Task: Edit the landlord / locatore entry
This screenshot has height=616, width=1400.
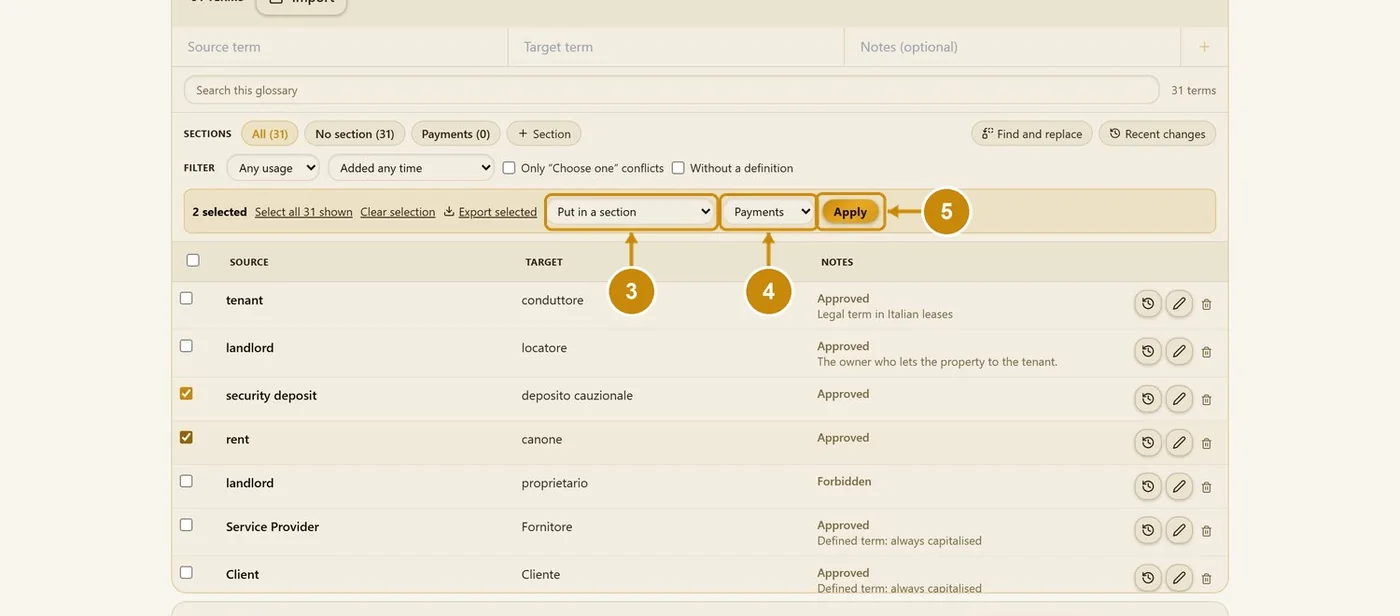Action: point(1179,352)
